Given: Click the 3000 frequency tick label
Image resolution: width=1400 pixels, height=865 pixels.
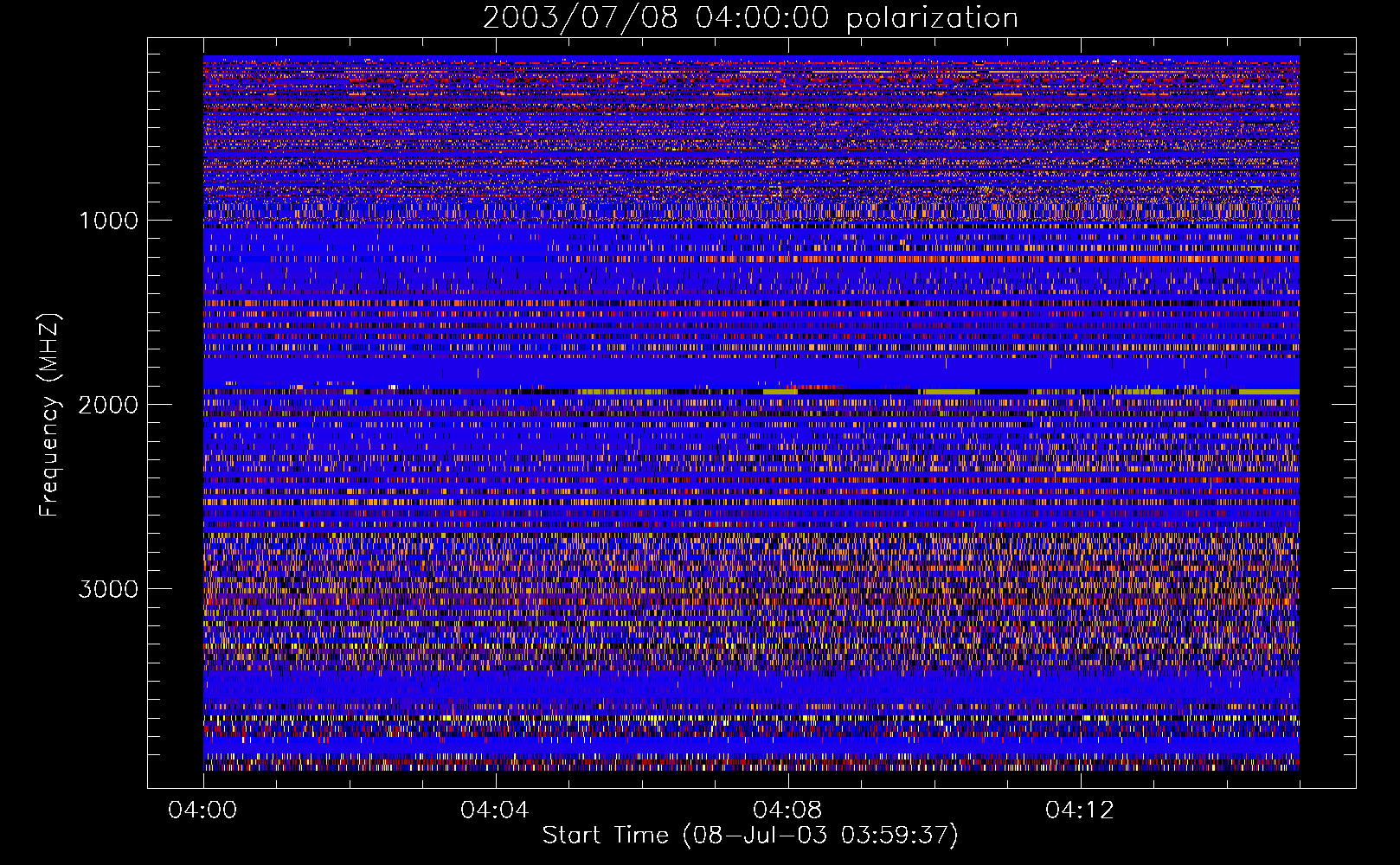Looking at the screenshot, I should click(108, 589).
